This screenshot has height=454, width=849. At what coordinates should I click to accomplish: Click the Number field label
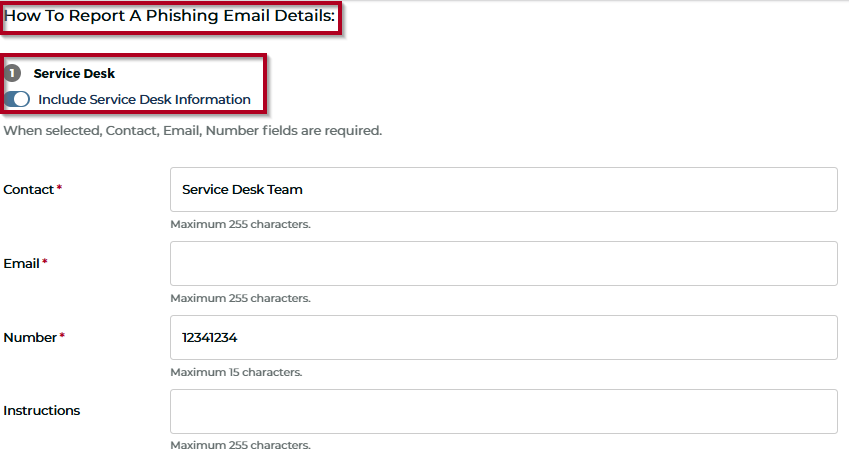click(x=30, y=338)
